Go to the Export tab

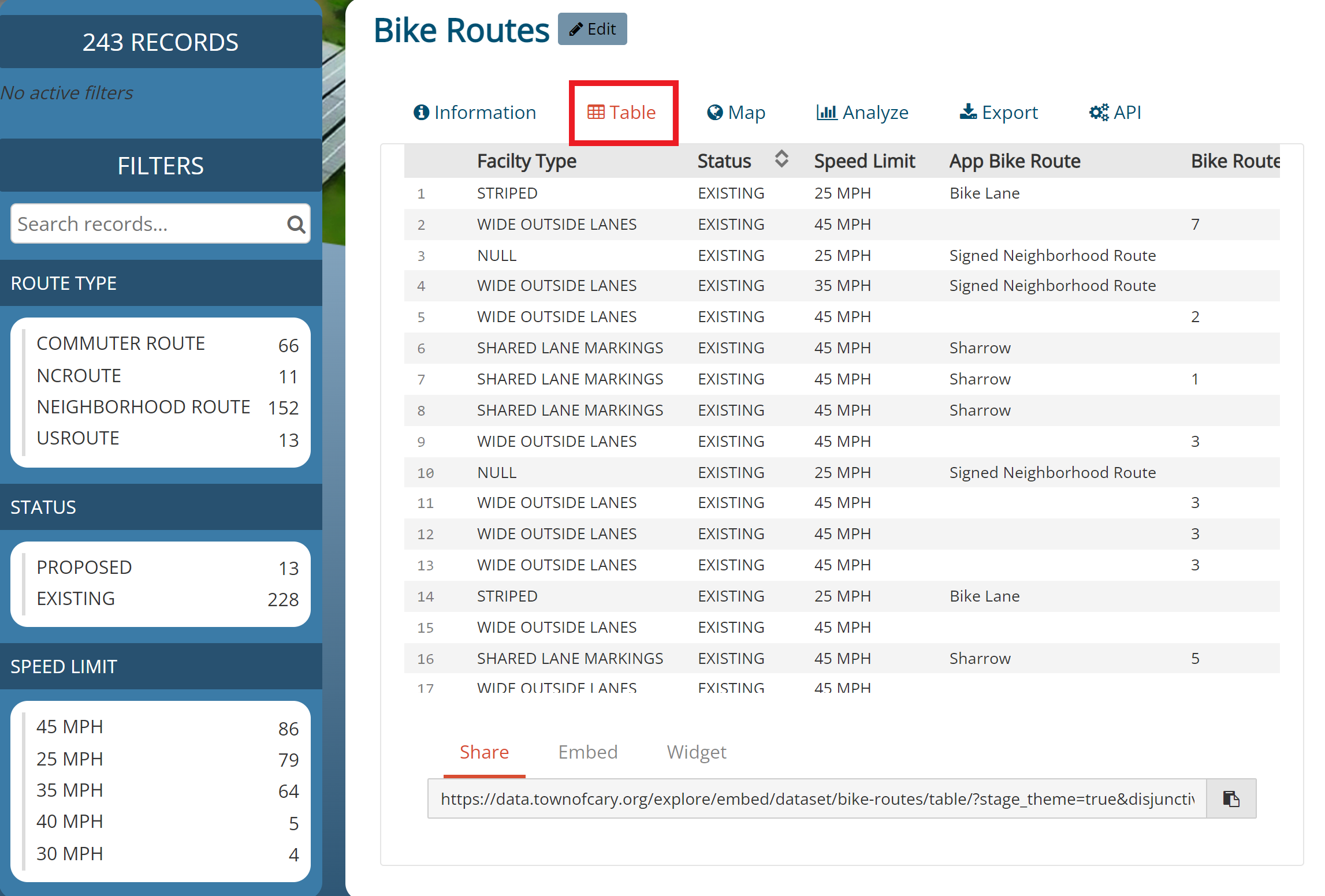coord(999,112)
